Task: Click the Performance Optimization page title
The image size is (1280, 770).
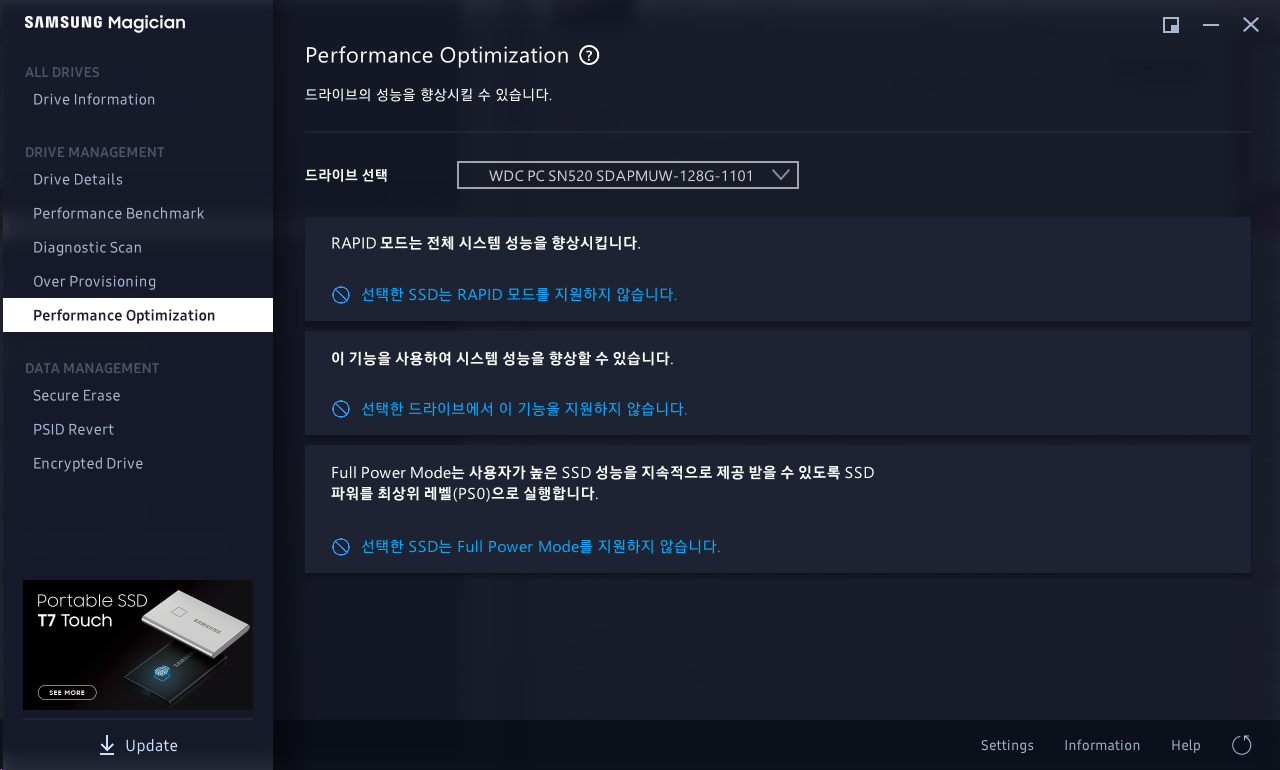Action: click(x=437, y=55)
